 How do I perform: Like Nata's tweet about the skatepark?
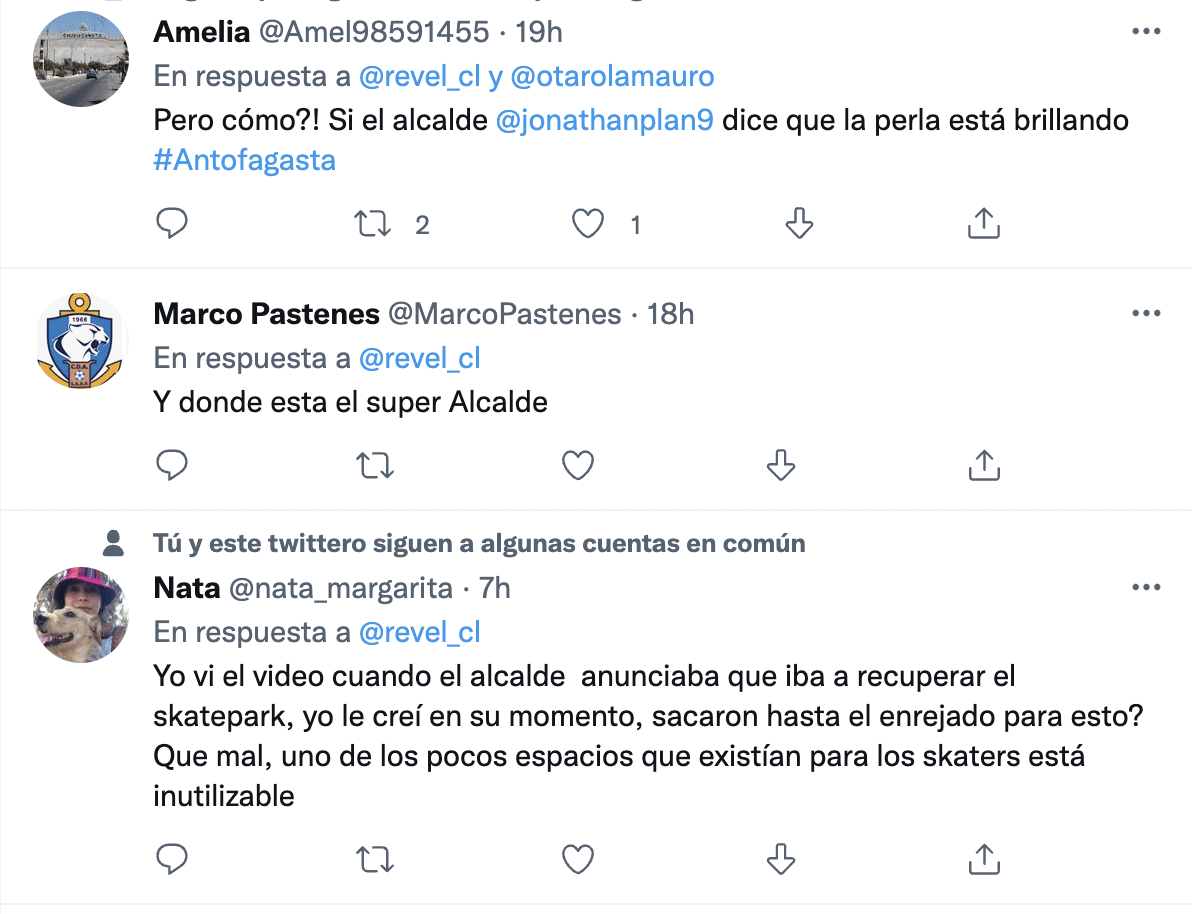pyautogui.click(x=578, y=859)
